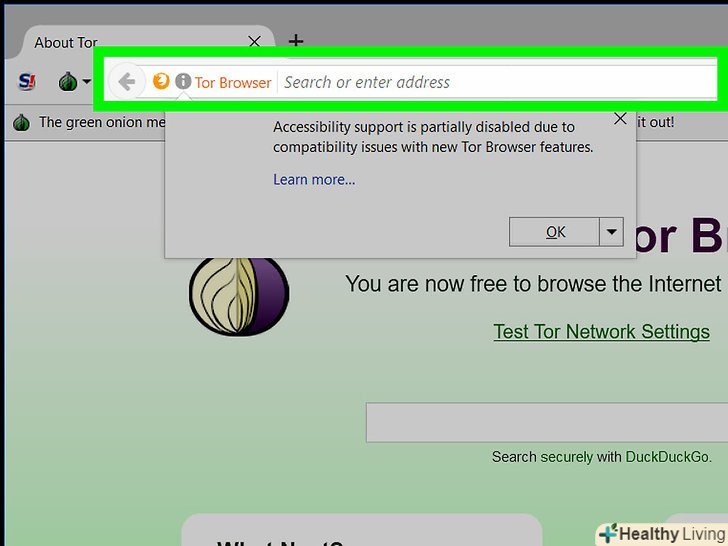Open a new tab with the plus button
This screenshot has height=546, width=728.
pyautogui.click(x=296, y=41)
